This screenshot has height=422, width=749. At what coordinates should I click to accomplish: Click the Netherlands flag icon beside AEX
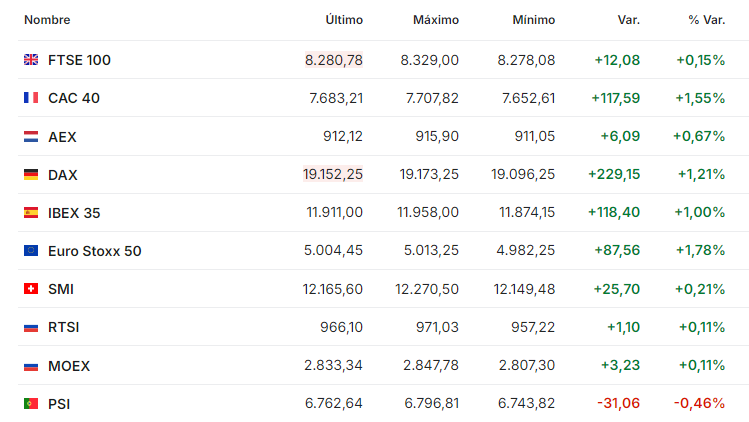click(x=31, y=137)
